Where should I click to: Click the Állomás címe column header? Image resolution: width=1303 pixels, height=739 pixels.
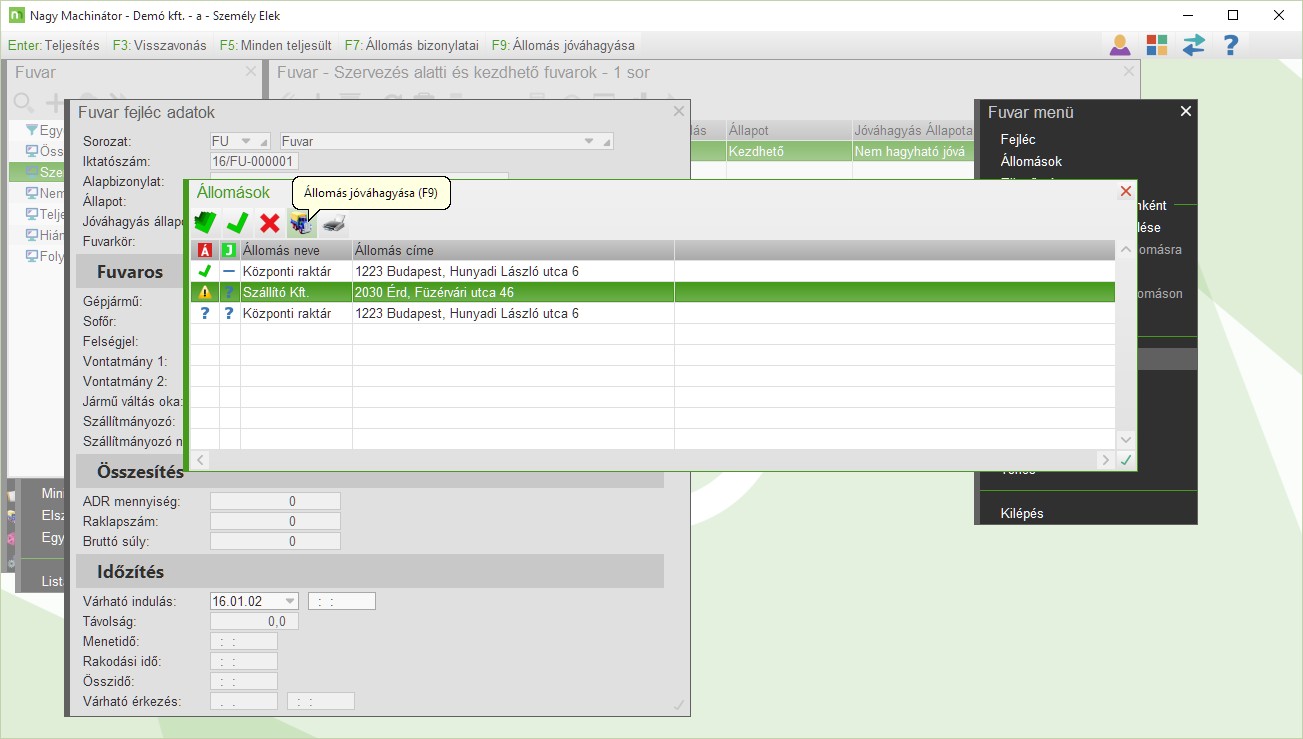click(x=513, y=250)
